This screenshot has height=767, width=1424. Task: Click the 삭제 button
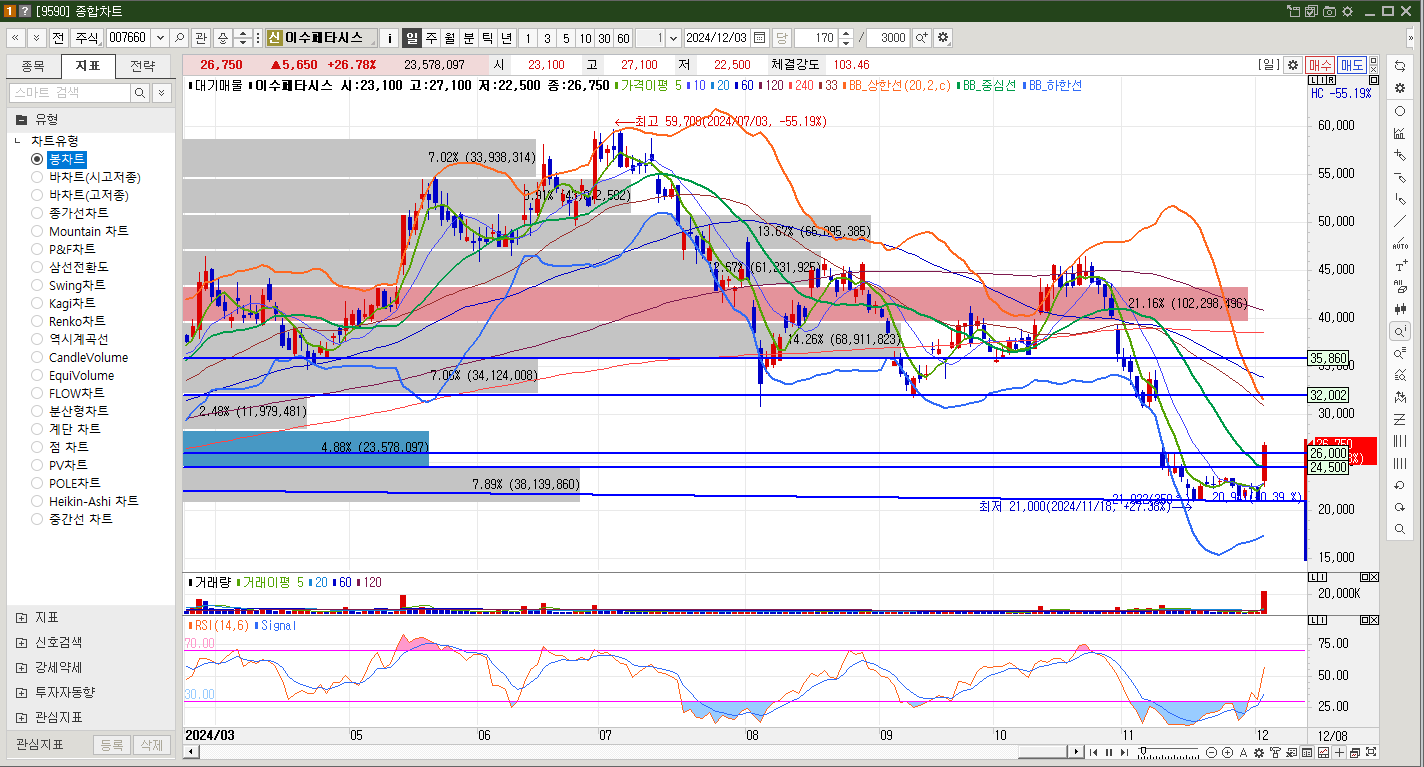click(x=151, y=745)
